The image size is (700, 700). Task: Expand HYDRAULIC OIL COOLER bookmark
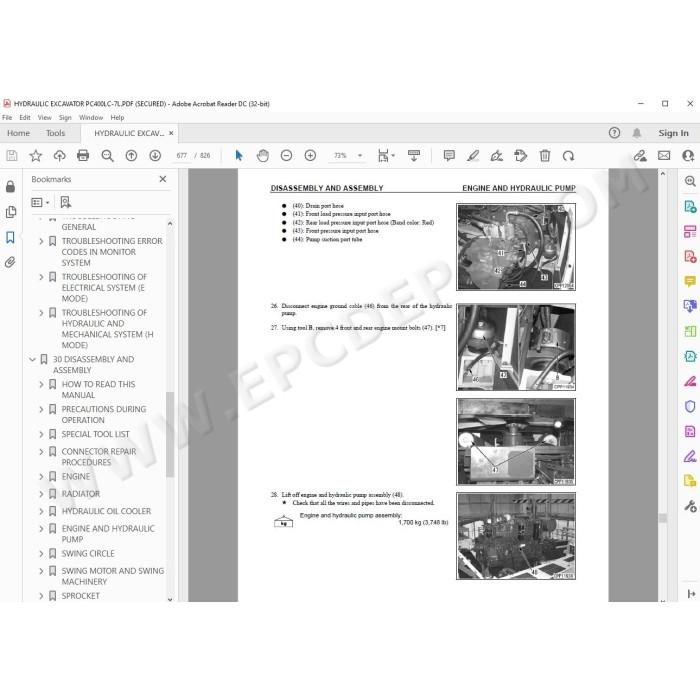pos(41,511)
